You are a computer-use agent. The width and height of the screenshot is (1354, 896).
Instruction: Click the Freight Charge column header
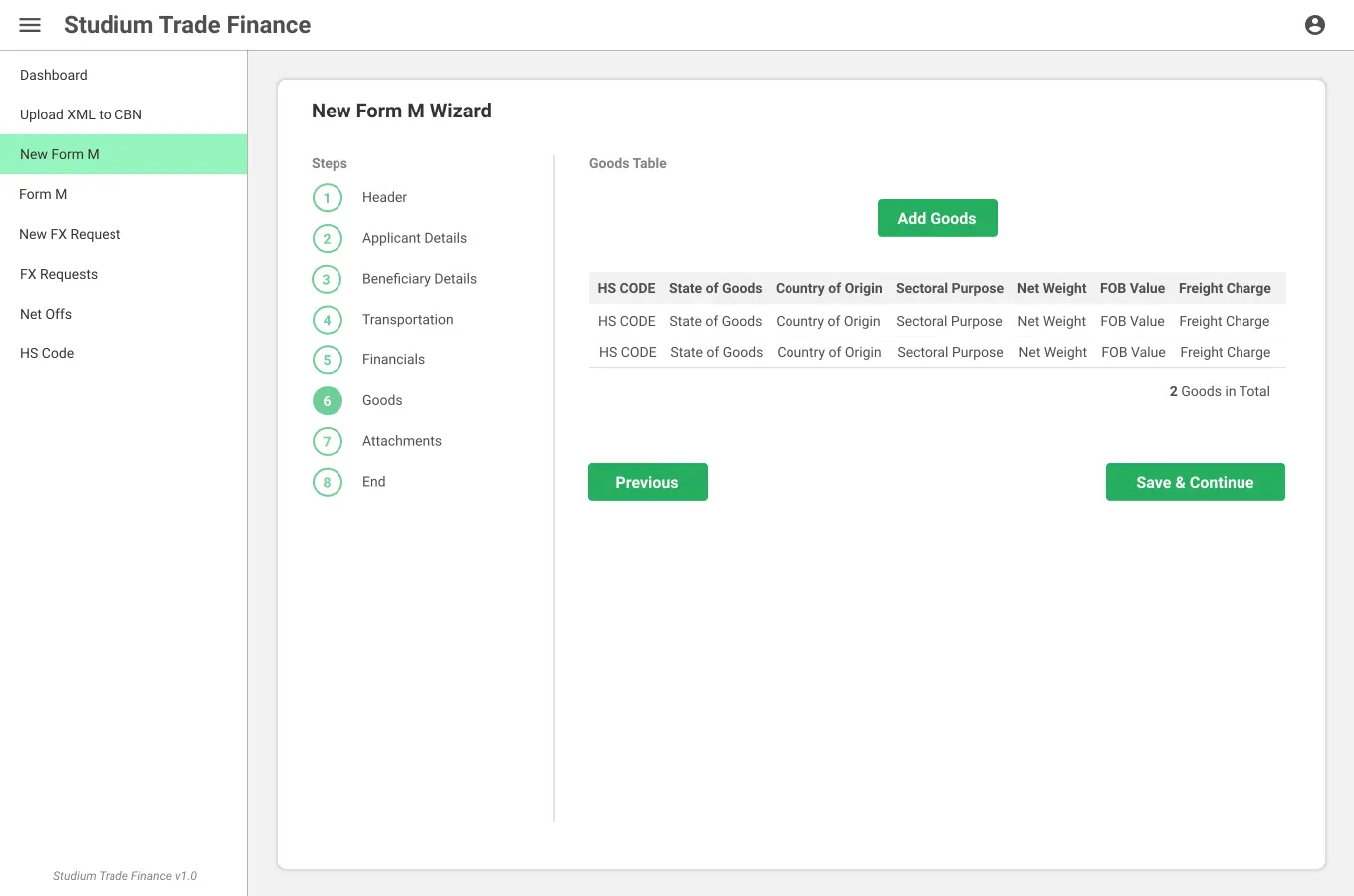click(x=1225, y=288)
